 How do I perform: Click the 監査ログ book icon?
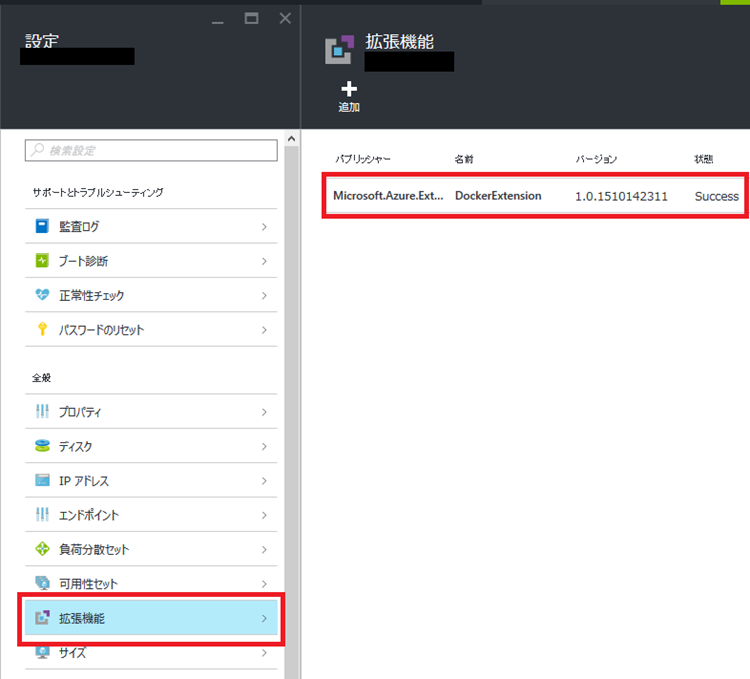[x=42, y=226]
